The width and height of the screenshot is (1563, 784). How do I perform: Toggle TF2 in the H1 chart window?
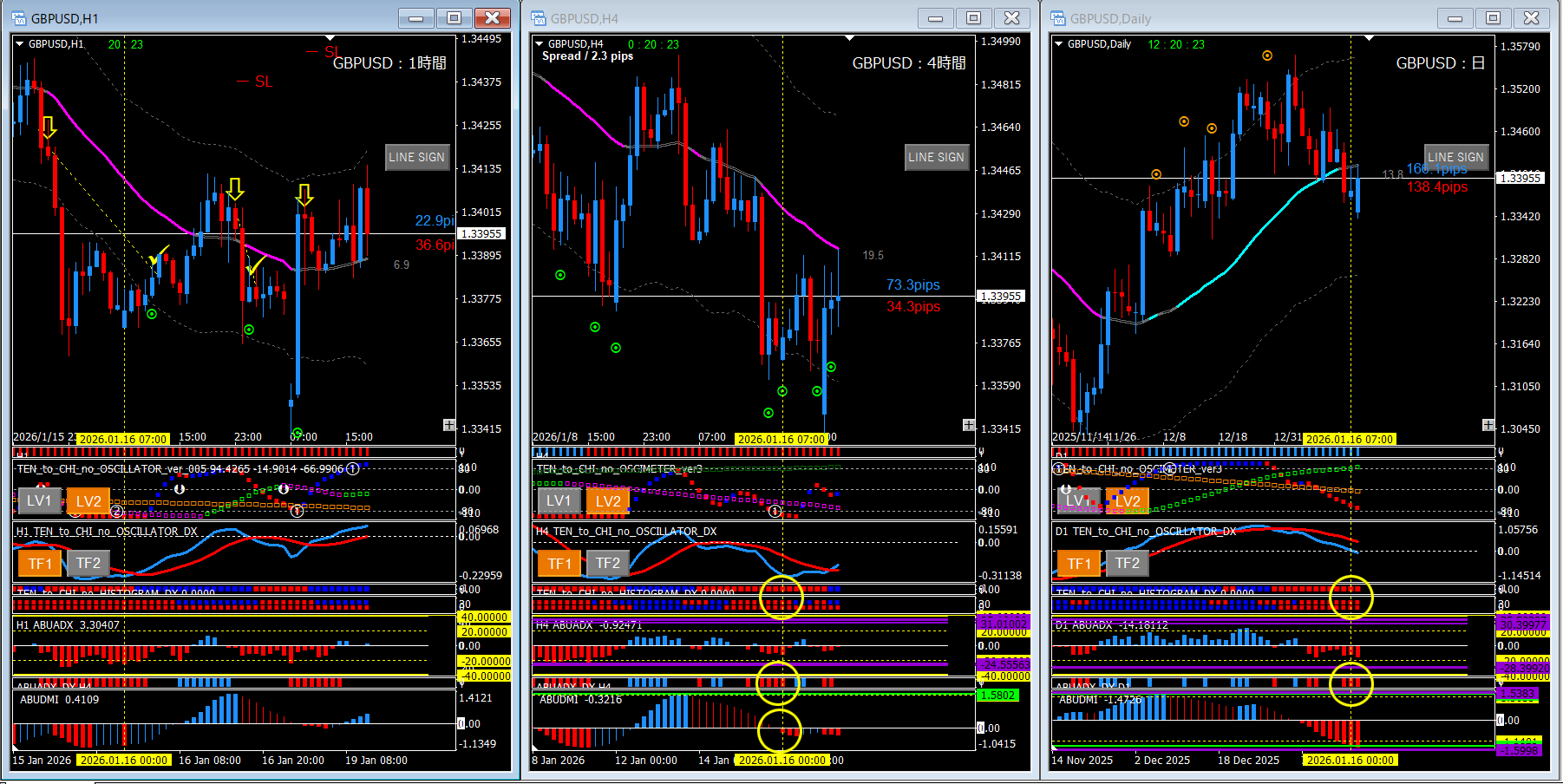(88, 564)
